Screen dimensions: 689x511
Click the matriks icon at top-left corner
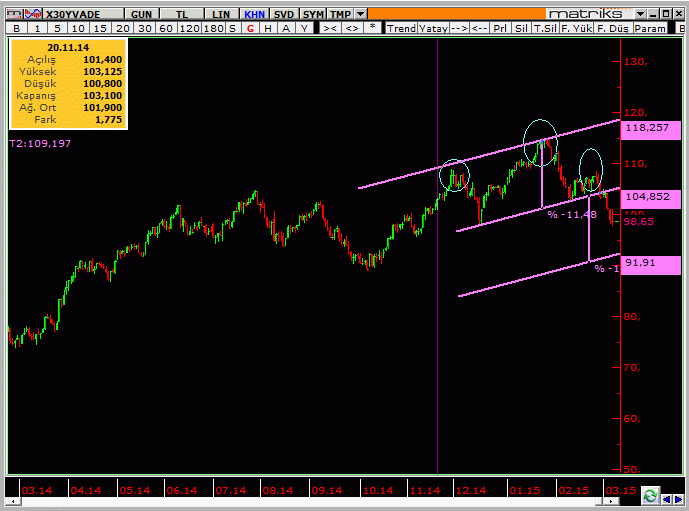tap(14, 14)
